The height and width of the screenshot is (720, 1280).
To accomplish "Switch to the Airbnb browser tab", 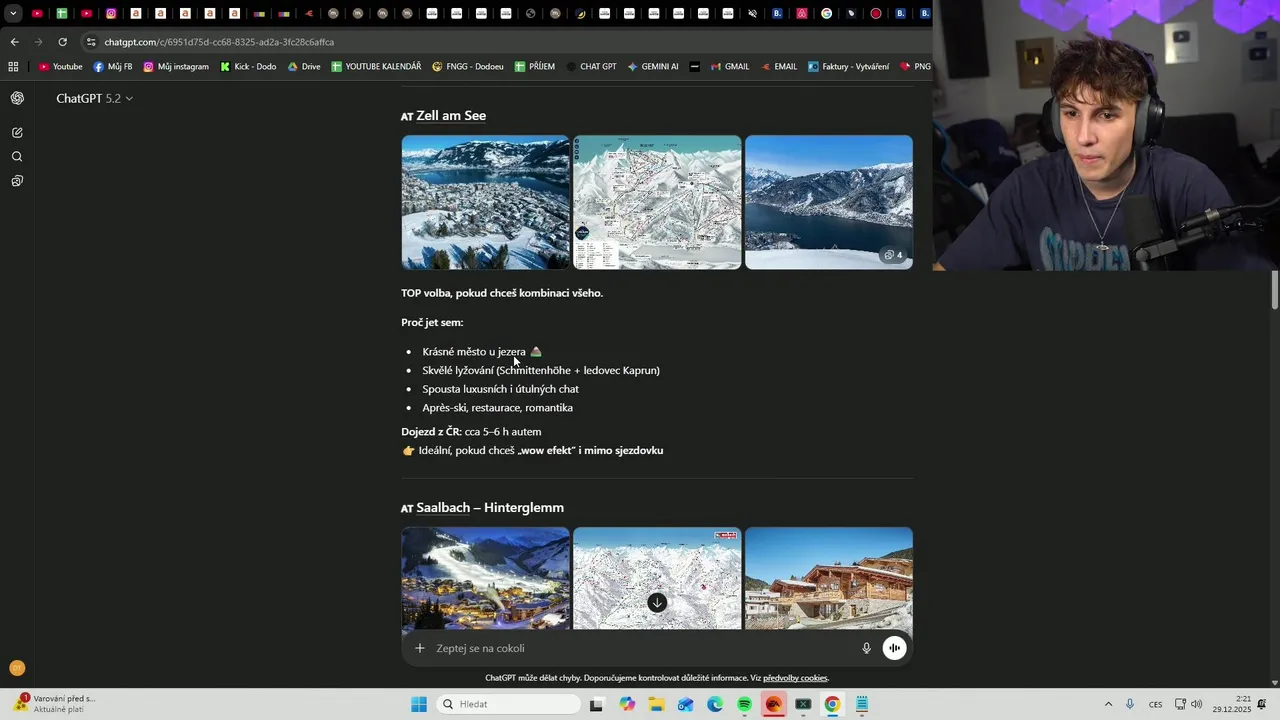I will pos(802,13).
